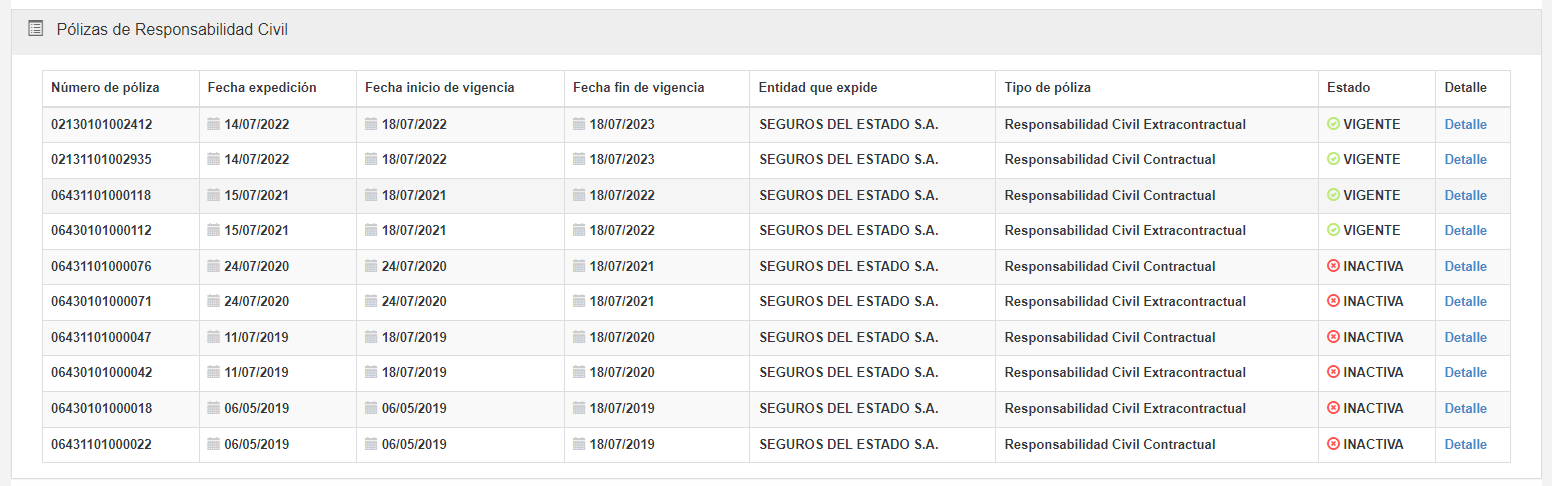Click the list icon beside Pólizas de Responsabilidad Civil

36,29
